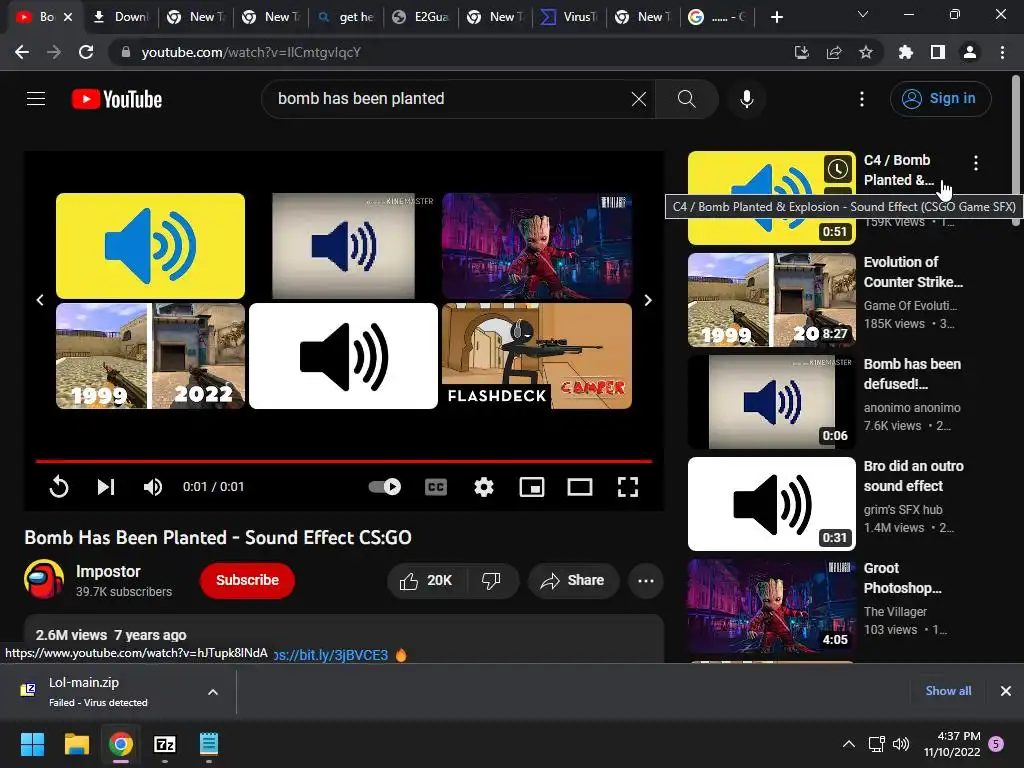Dislike the video
This screenshot has width=1024, height=768.
coord(492,581)
